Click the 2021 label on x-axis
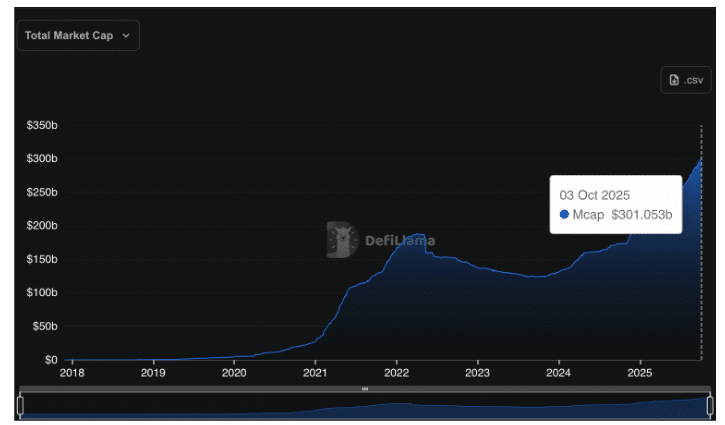This screenshot has height=425, width=725. point(315,373)
